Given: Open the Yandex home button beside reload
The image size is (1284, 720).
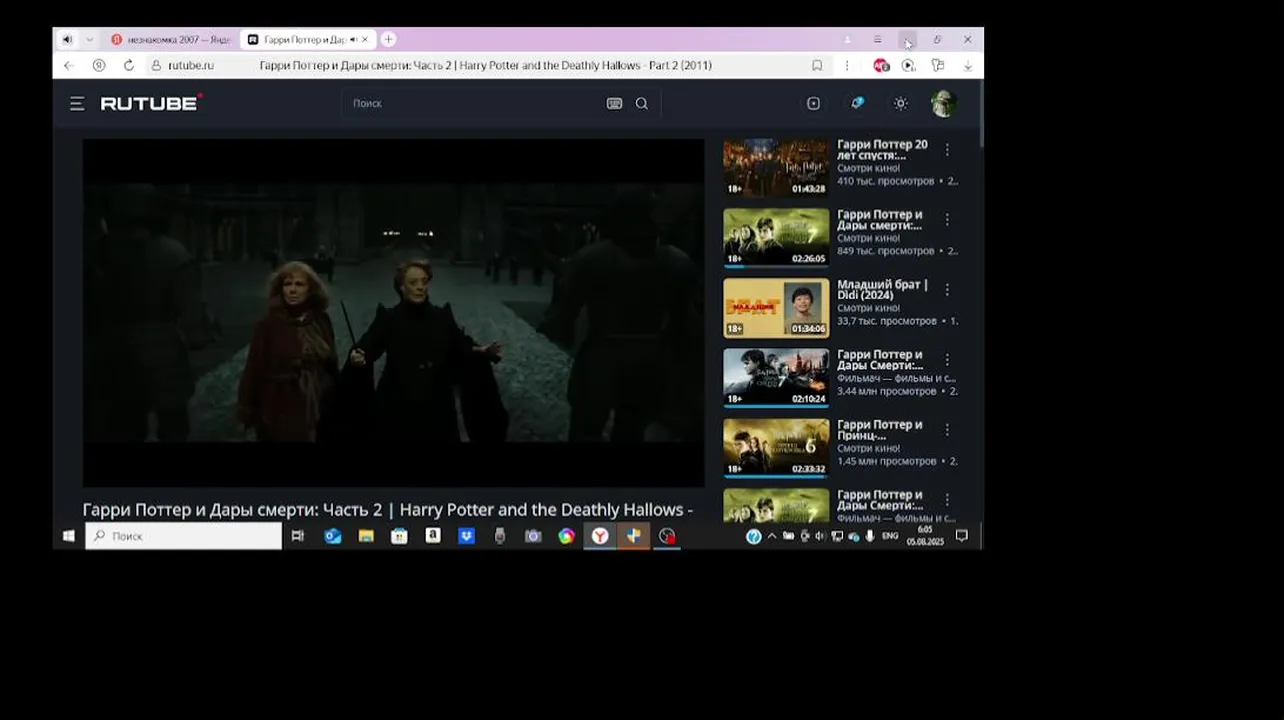Looking at the screenshot, I should point(98,65).
